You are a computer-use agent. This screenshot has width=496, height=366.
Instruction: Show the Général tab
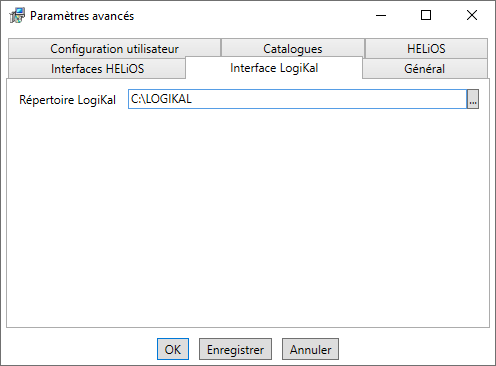(425, 69)
